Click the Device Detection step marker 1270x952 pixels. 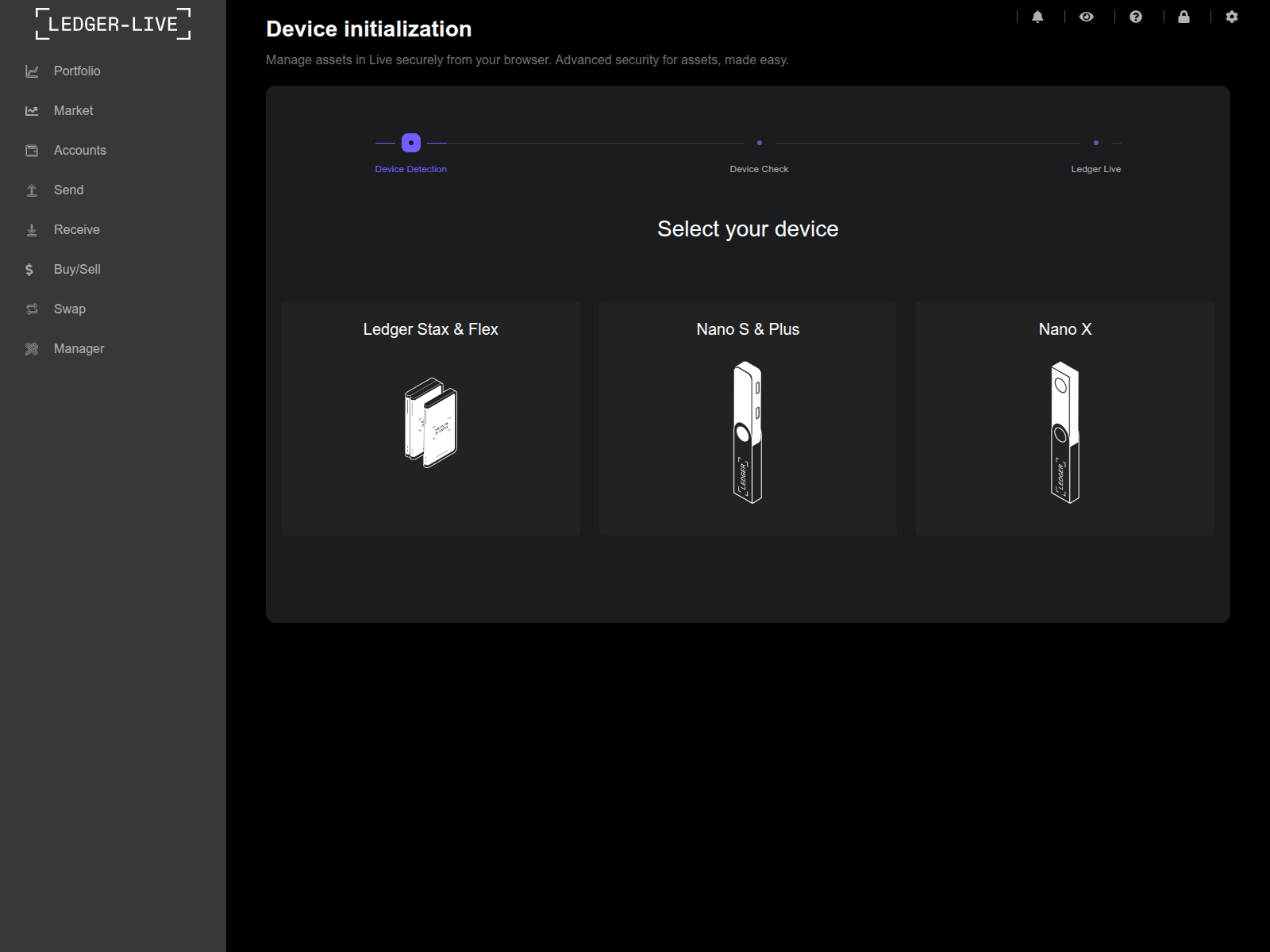click(x=411, y=143)
